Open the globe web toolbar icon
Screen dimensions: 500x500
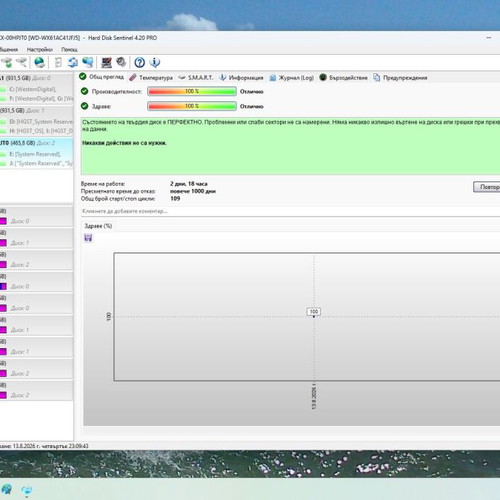[x=40, y=62]
